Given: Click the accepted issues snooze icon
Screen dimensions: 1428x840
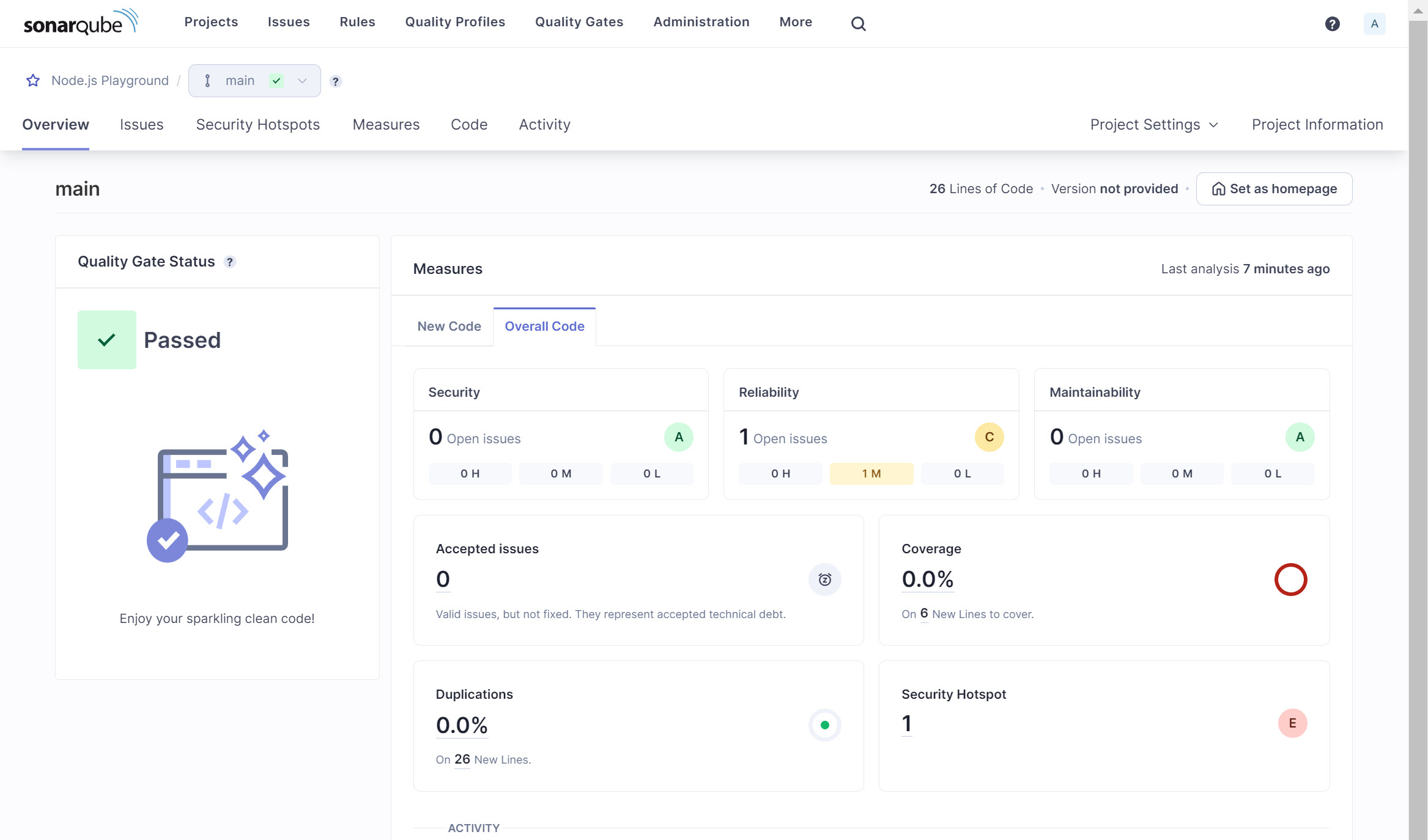Looking at the screenshot, I should (x=824, y=579).
